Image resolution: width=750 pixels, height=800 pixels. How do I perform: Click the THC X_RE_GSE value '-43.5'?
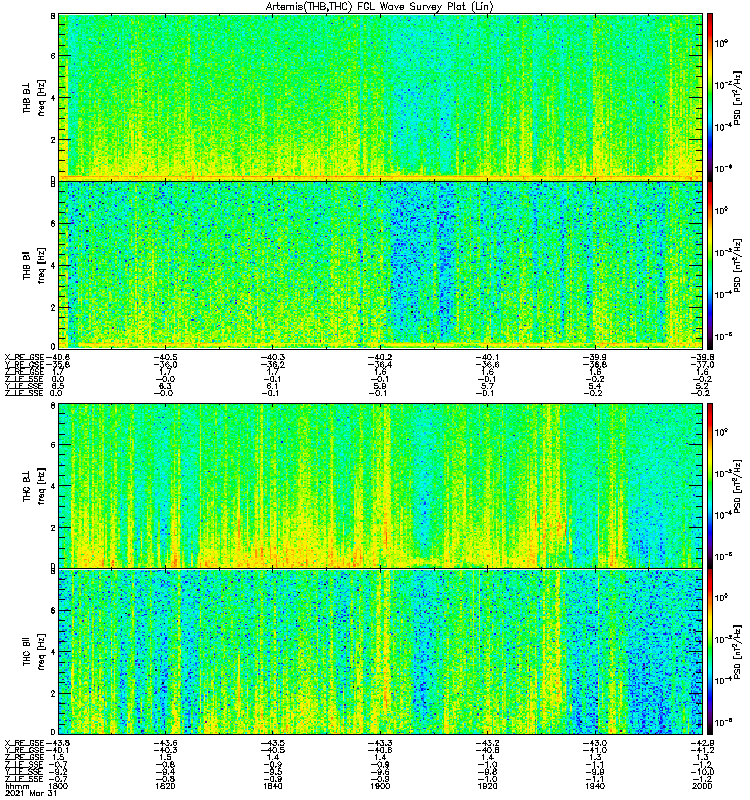[272, 743]
